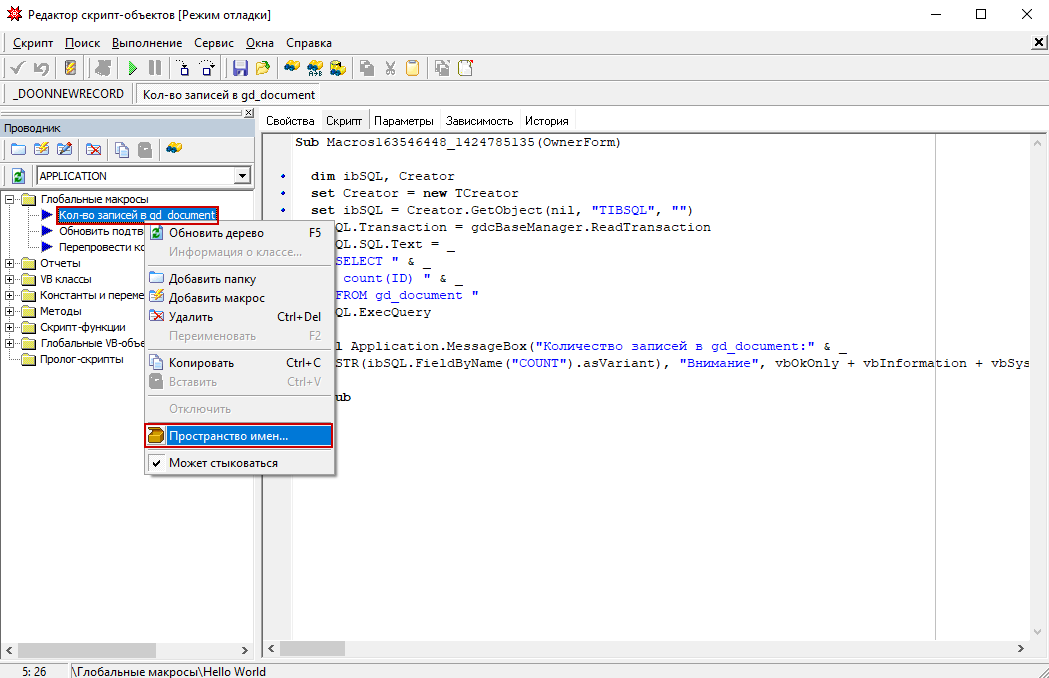Image resolution: width=1049 pixels, height=678 pixels.
Task: Click the blue floppy disk Save icon
Action: coord(240,68)
